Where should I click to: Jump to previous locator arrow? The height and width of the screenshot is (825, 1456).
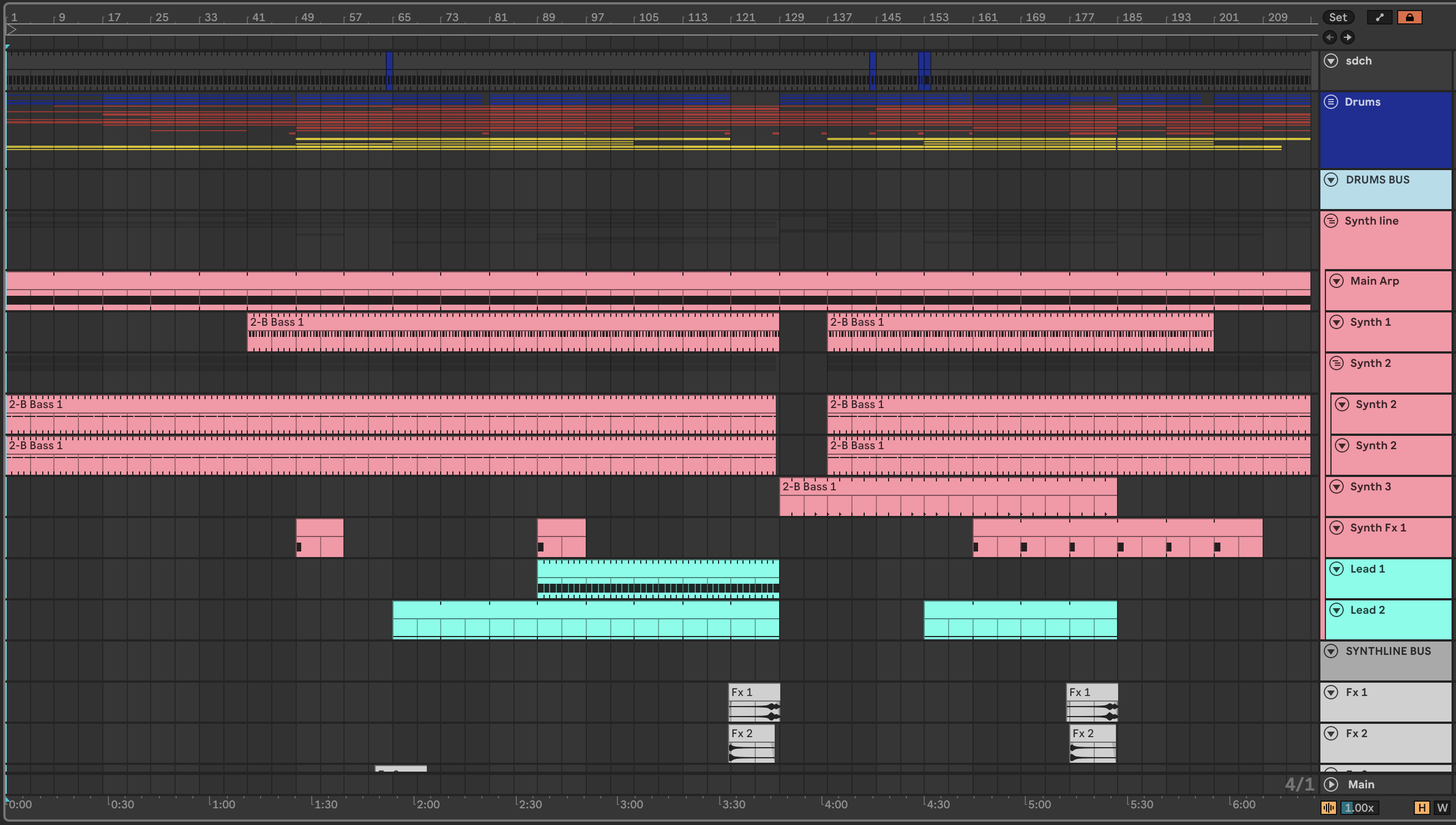(x=1330, y=37)
